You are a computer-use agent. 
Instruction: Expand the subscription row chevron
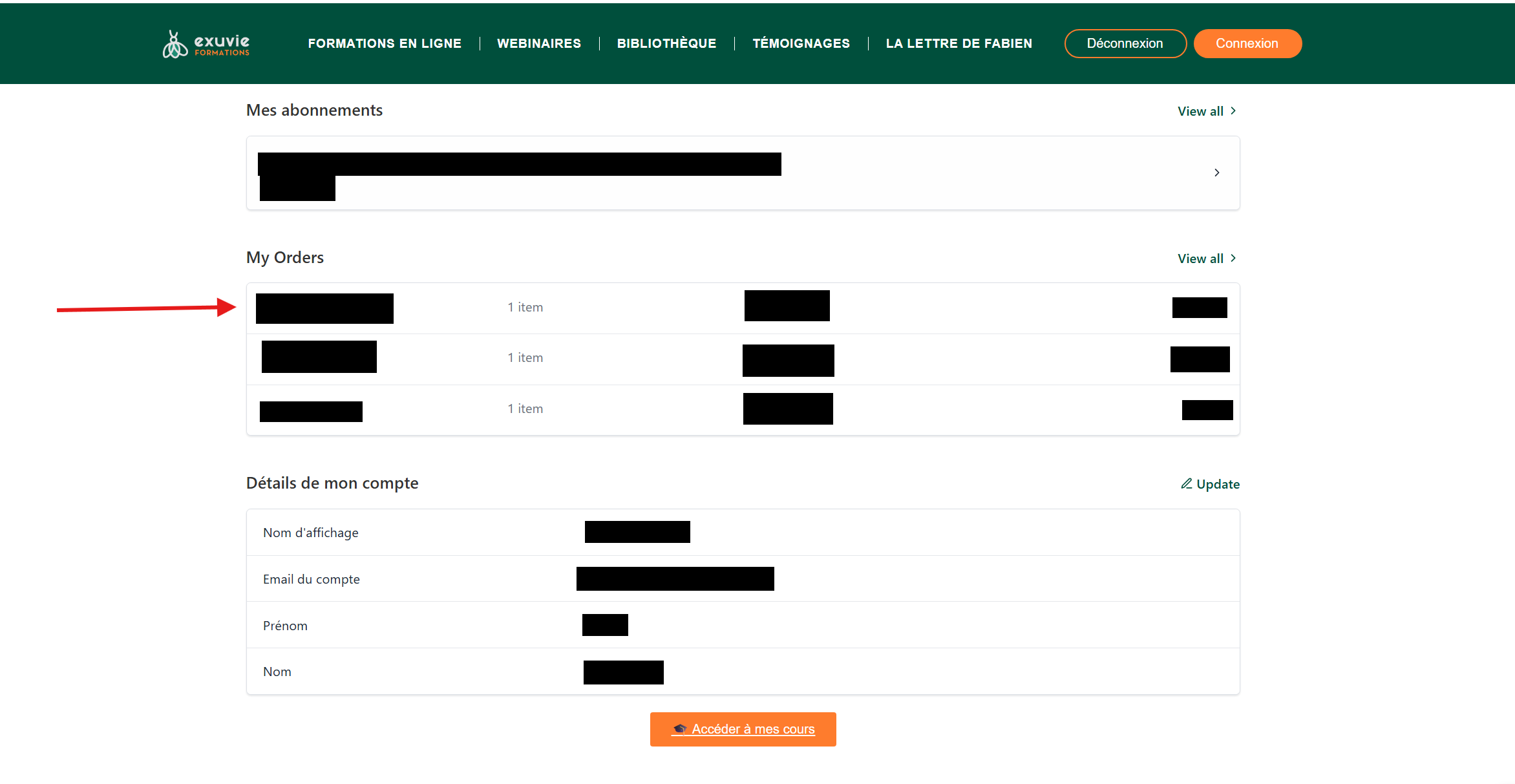click(x=1216, y=173)
